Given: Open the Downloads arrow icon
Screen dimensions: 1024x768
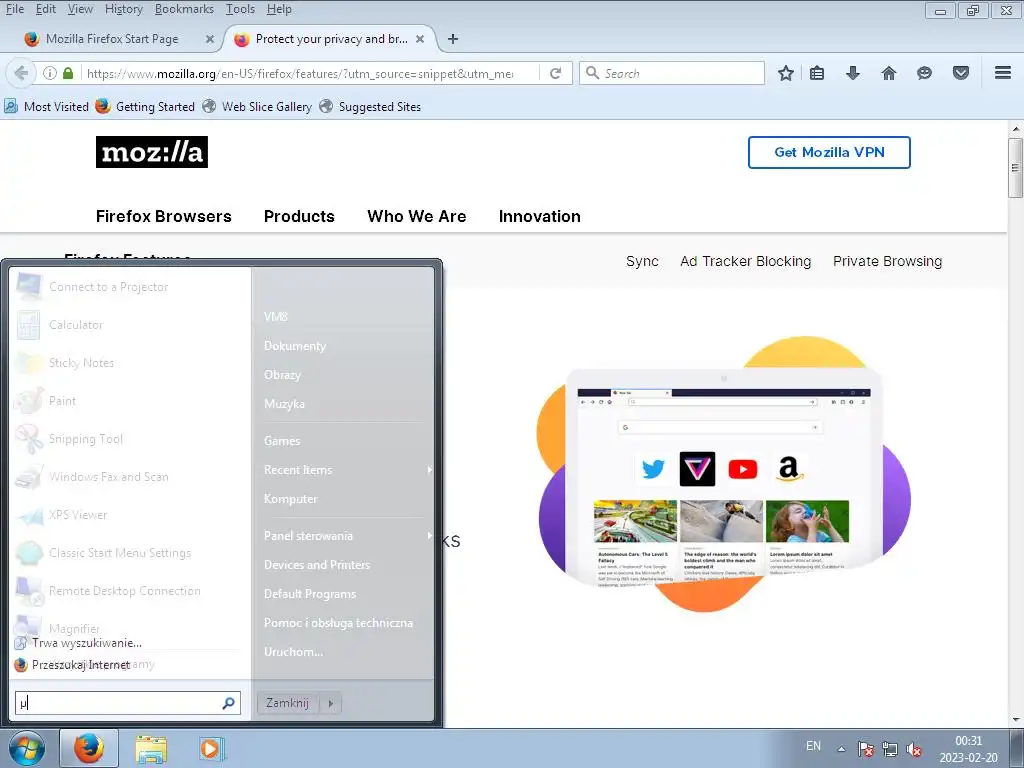Looking at the screenshot, I should (x=852, y=73).
